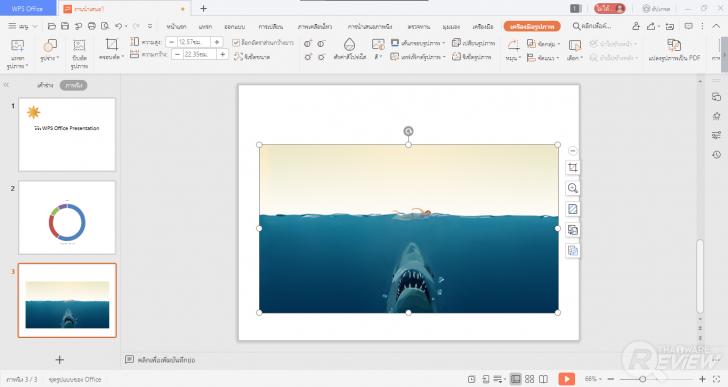Open file with the folder icon
Image resolution: width=728 pixels, height=387 pixels.
[52, 26]
